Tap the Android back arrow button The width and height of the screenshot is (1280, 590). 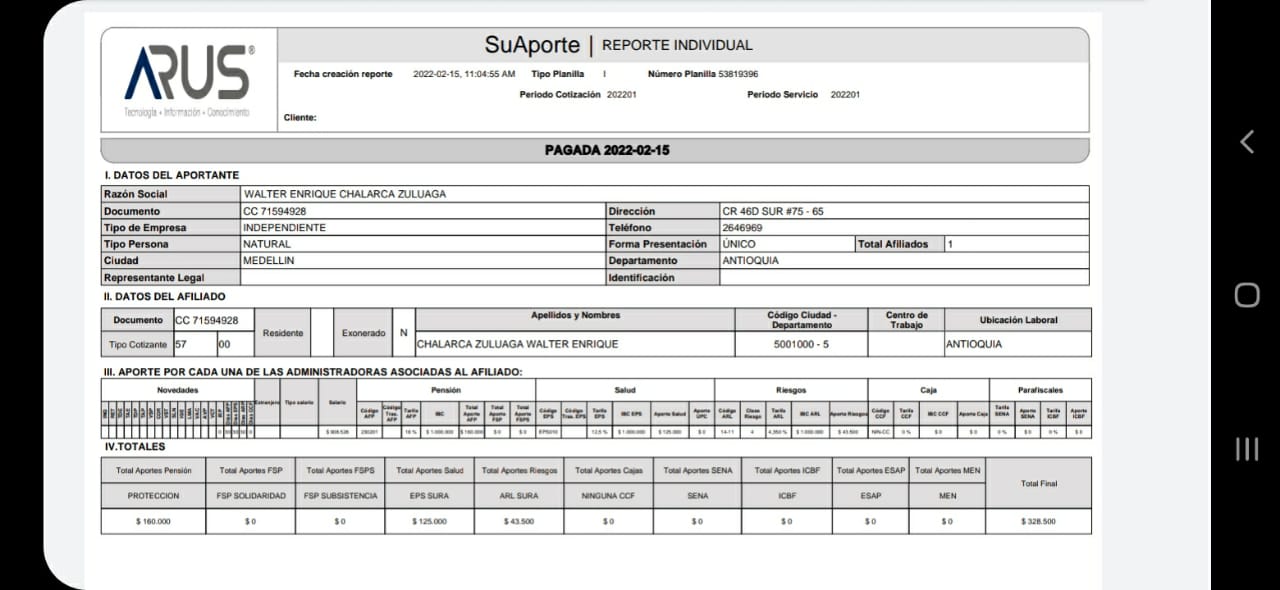click(x=1246, y=142)
